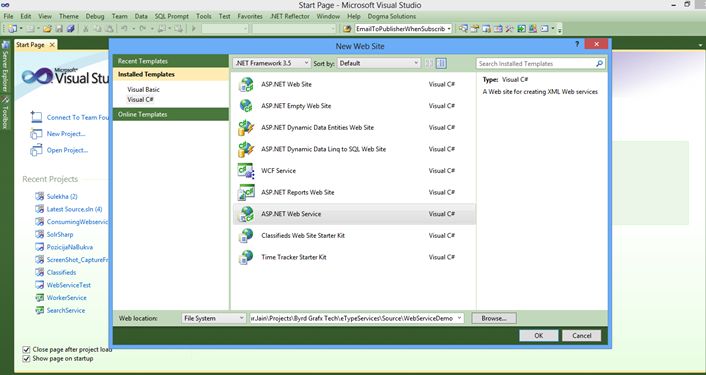Select Visual C# under Installed Templates
Image resolution: width=706 pixels, height=375 pixels.
[x=140, y=99]
